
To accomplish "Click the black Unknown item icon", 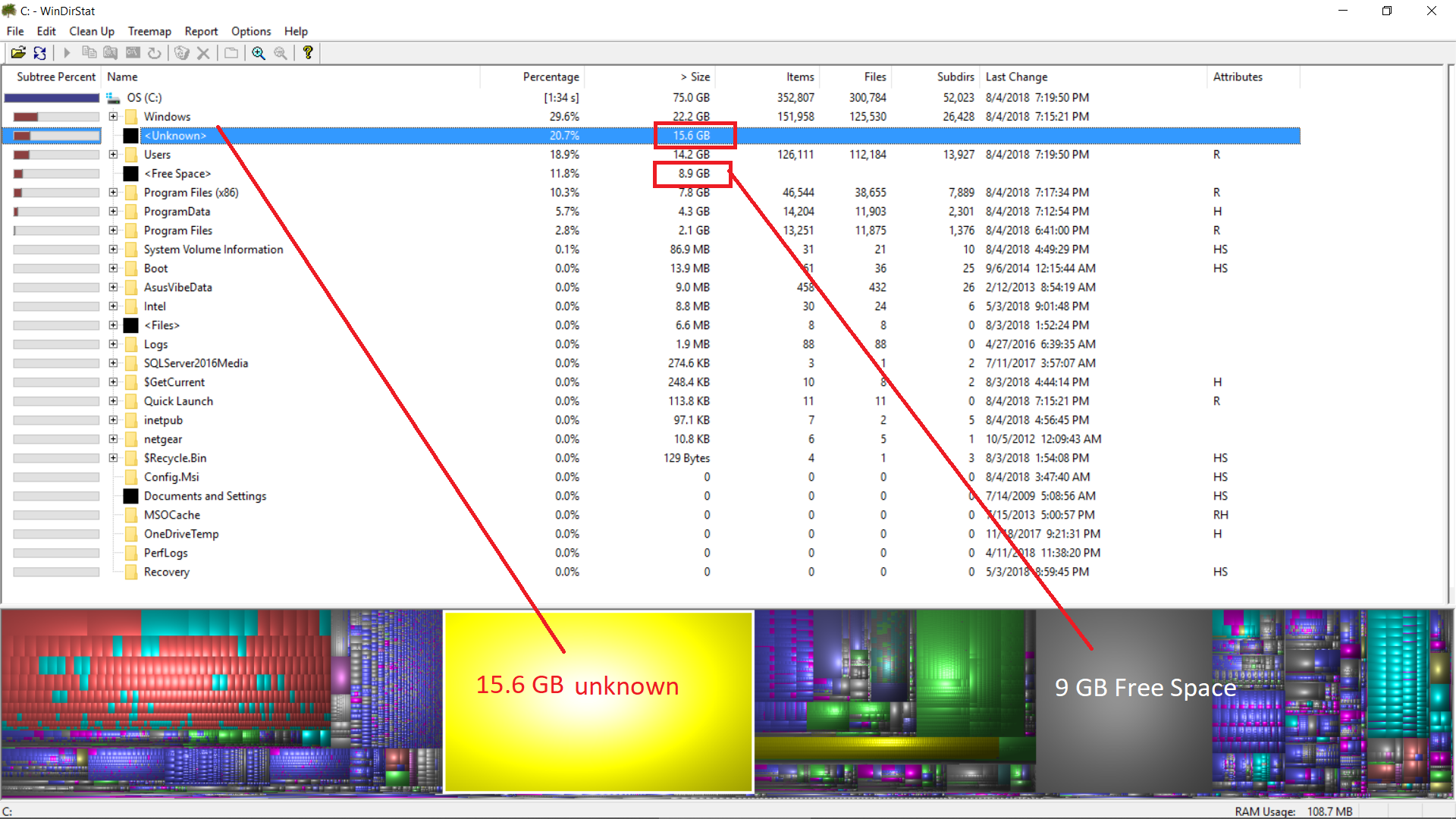I will coord(131,136).
